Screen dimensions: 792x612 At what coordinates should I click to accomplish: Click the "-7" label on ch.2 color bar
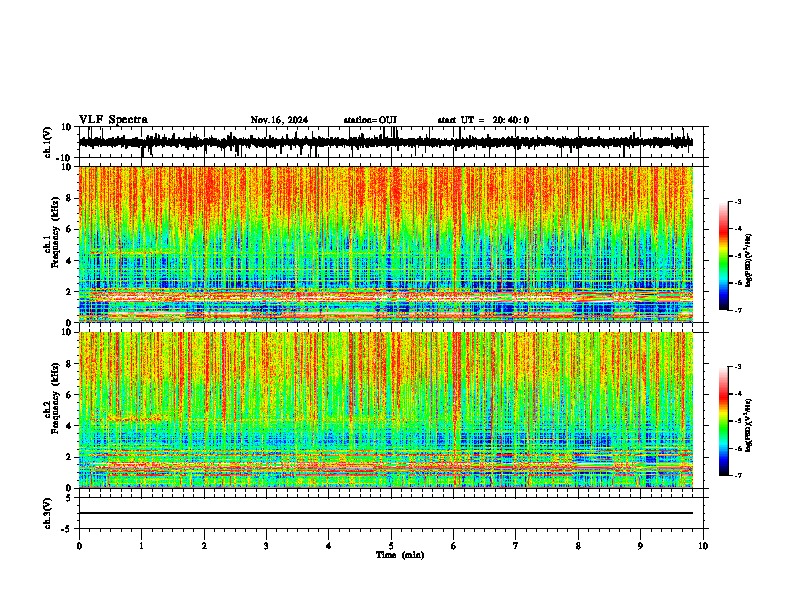(x=738, y=475)
